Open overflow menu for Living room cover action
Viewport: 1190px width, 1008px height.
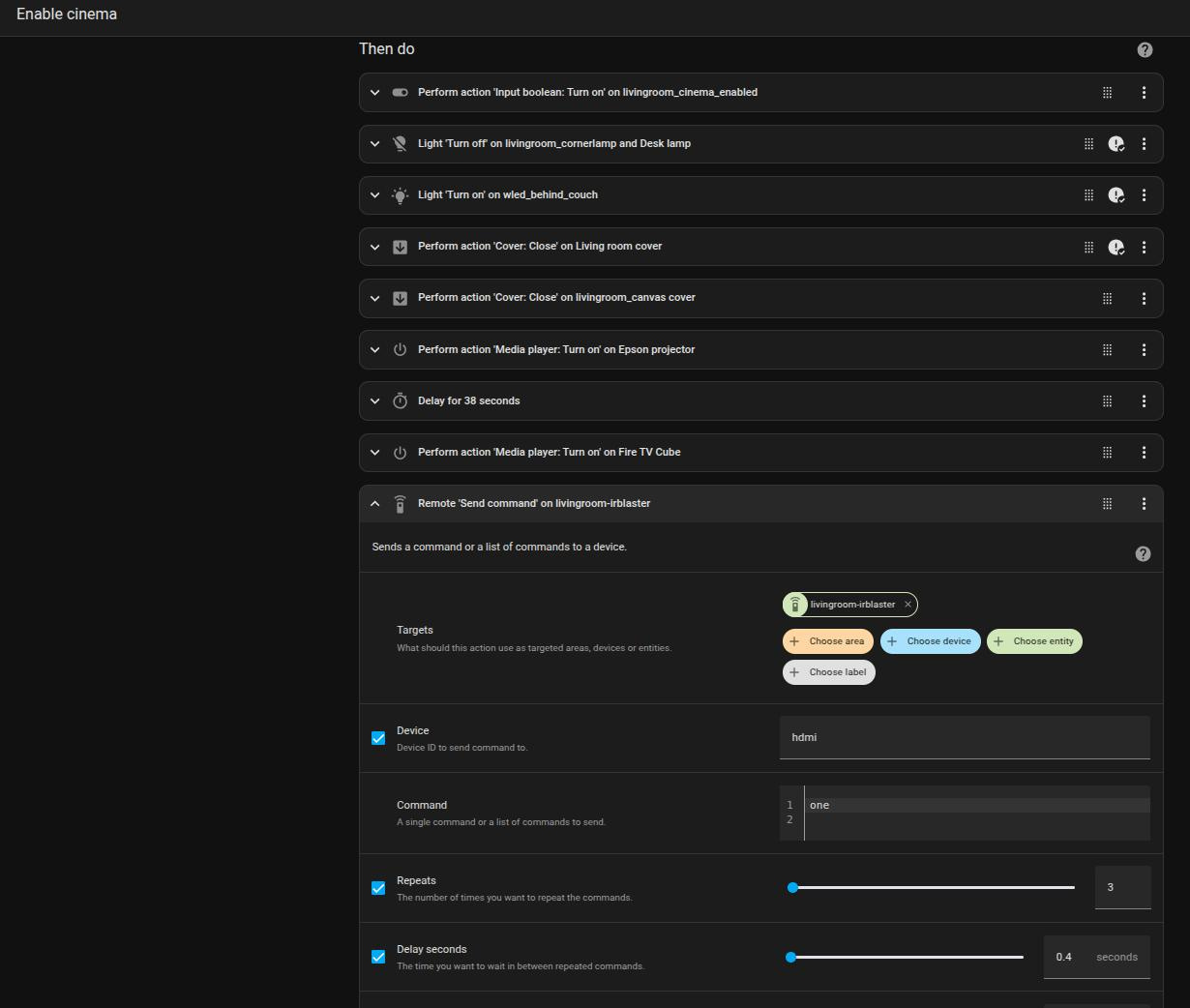(x=1144, y=247)
